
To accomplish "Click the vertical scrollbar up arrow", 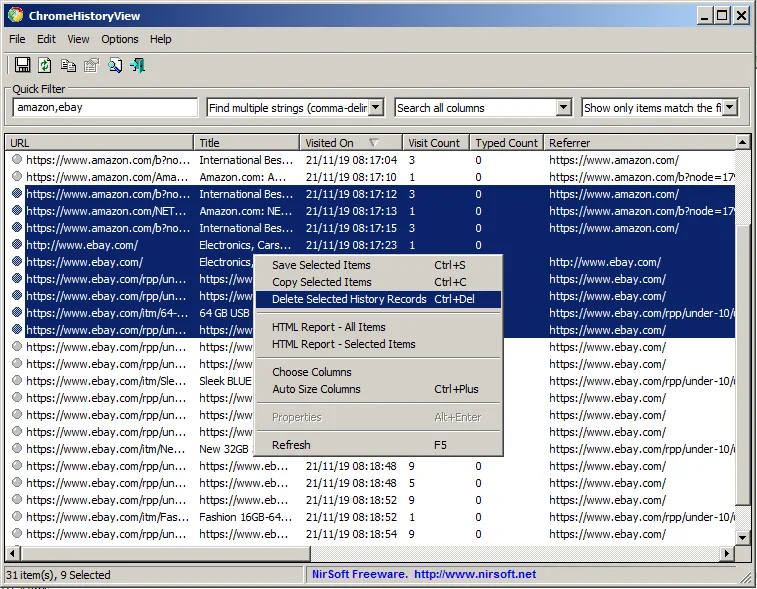I will (x=743, y=142).
